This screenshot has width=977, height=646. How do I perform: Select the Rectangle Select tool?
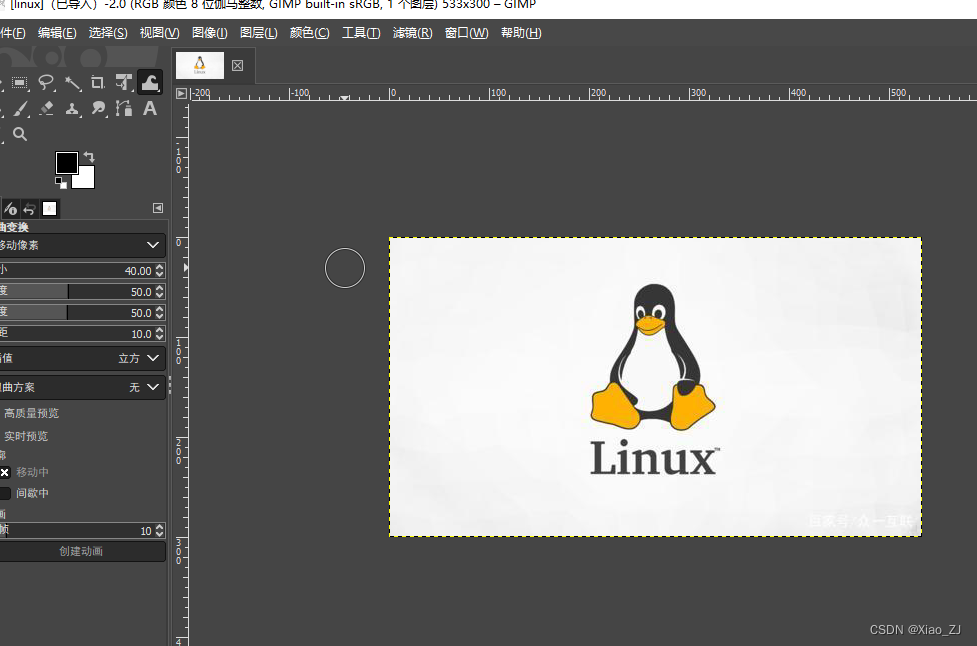click(x=19, y=82)
